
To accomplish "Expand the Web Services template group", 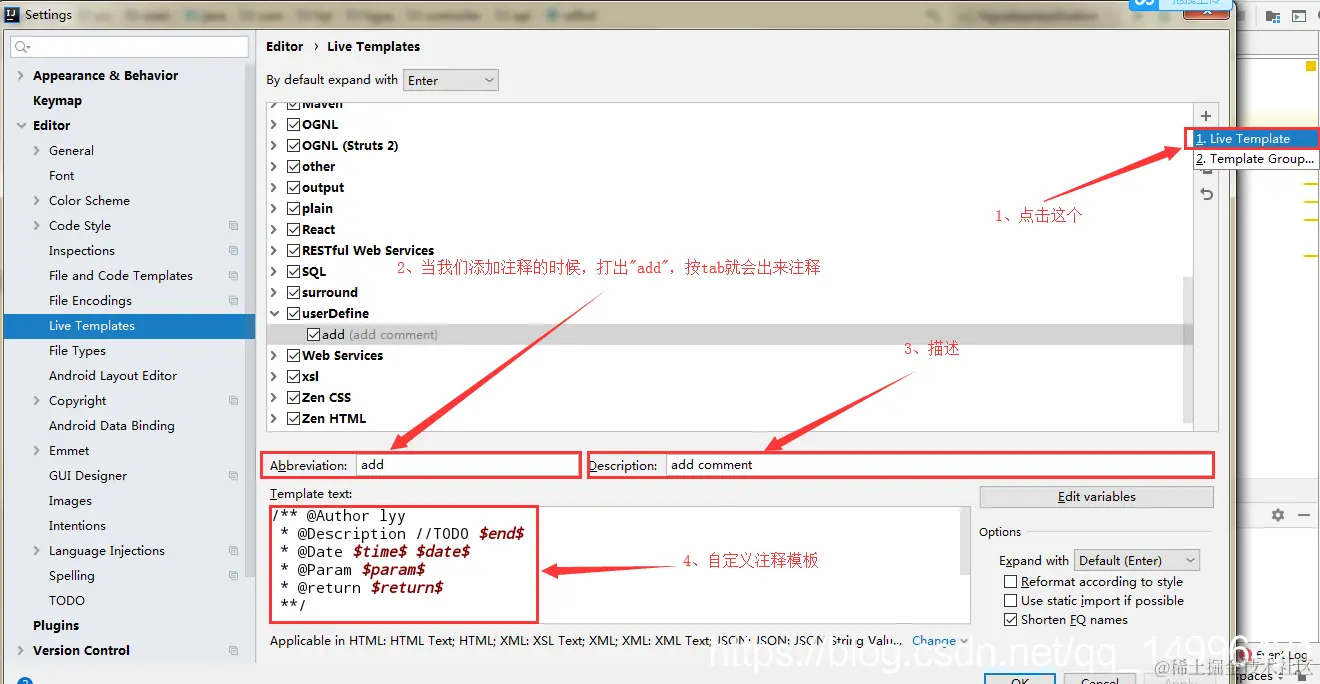I will tap(275, 356).
